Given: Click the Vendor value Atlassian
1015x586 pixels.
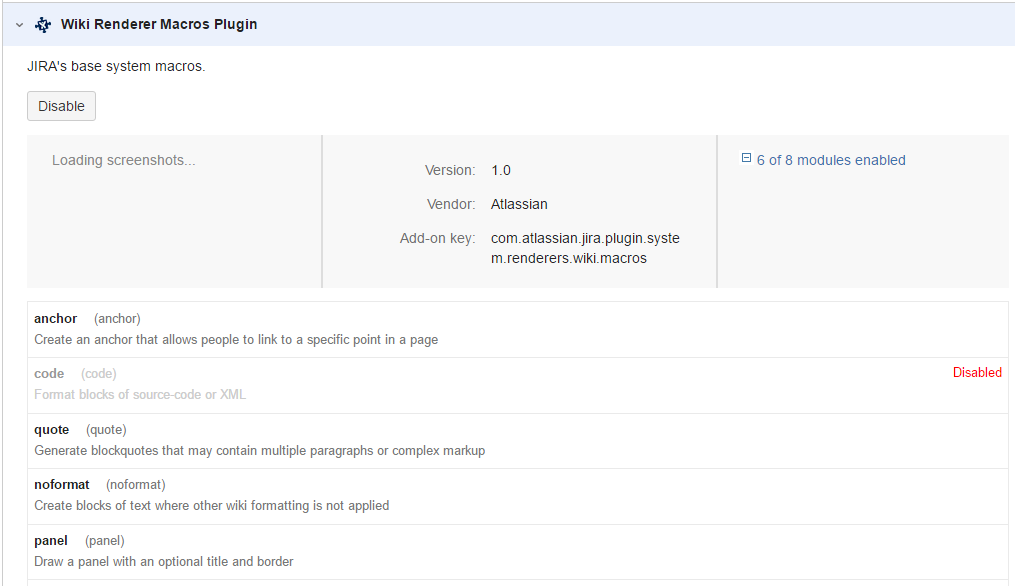Looking at the screenshot, I should pos(519,204).
